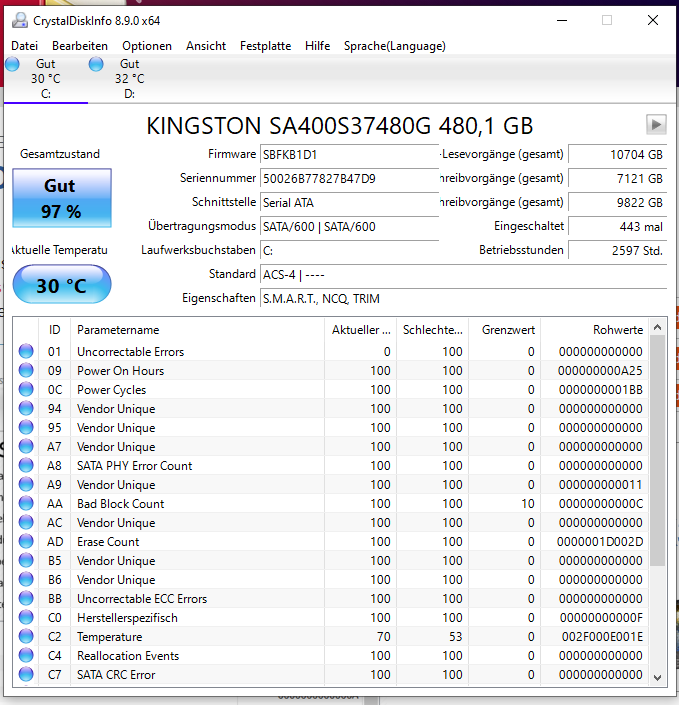Click status orb of Reallocation Events row
Viewport: 679px width, 705px height.
click(x=26, y=656)
